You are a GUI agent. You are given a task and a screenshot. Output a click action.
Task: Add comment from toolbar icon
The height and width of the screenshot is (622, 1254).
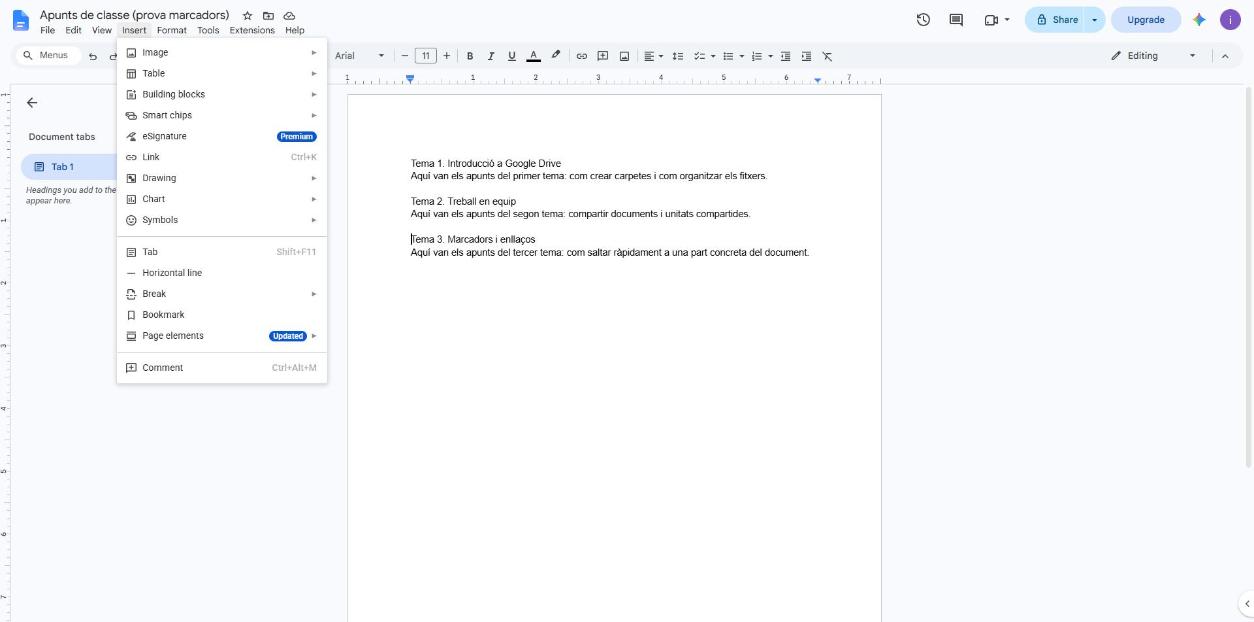tap(603, 56)
